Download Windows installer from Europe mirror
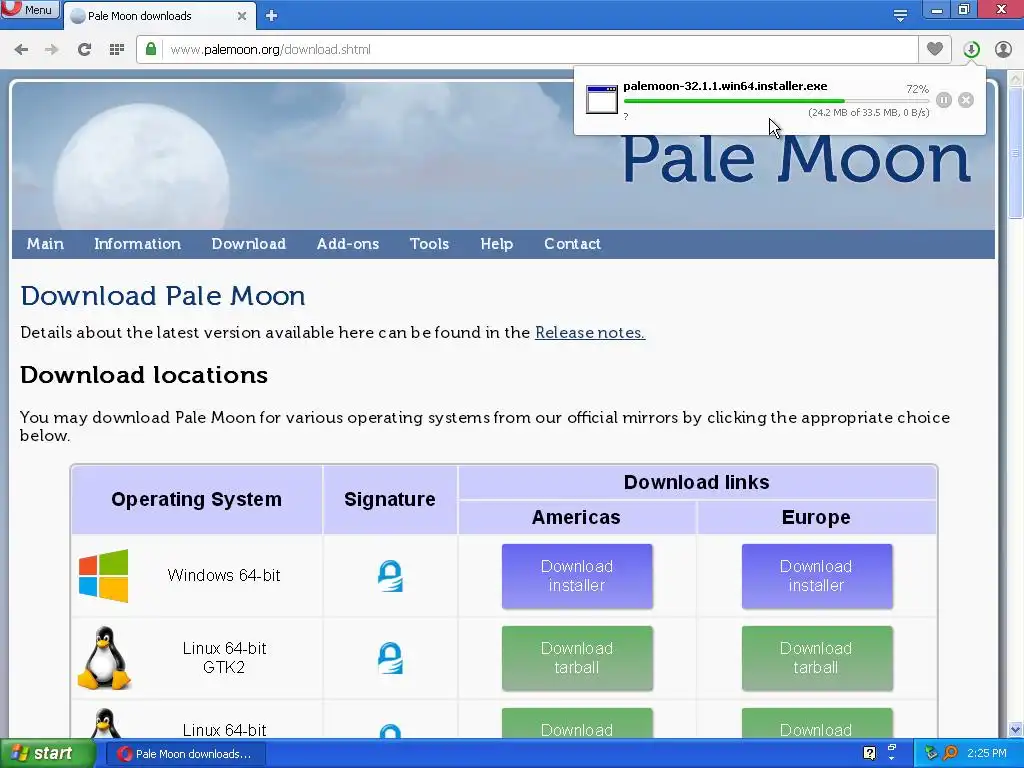Screen dimensions: 1024x768 816,576
